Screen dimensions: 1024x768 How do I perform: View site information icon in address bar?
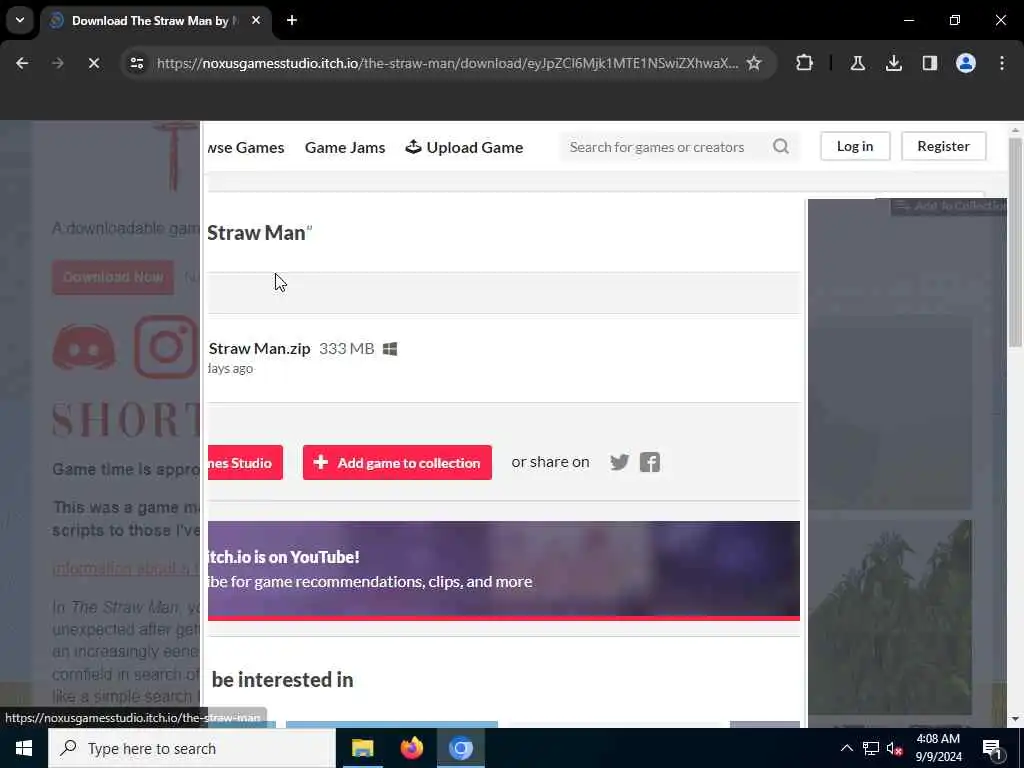tap(136, 63)
